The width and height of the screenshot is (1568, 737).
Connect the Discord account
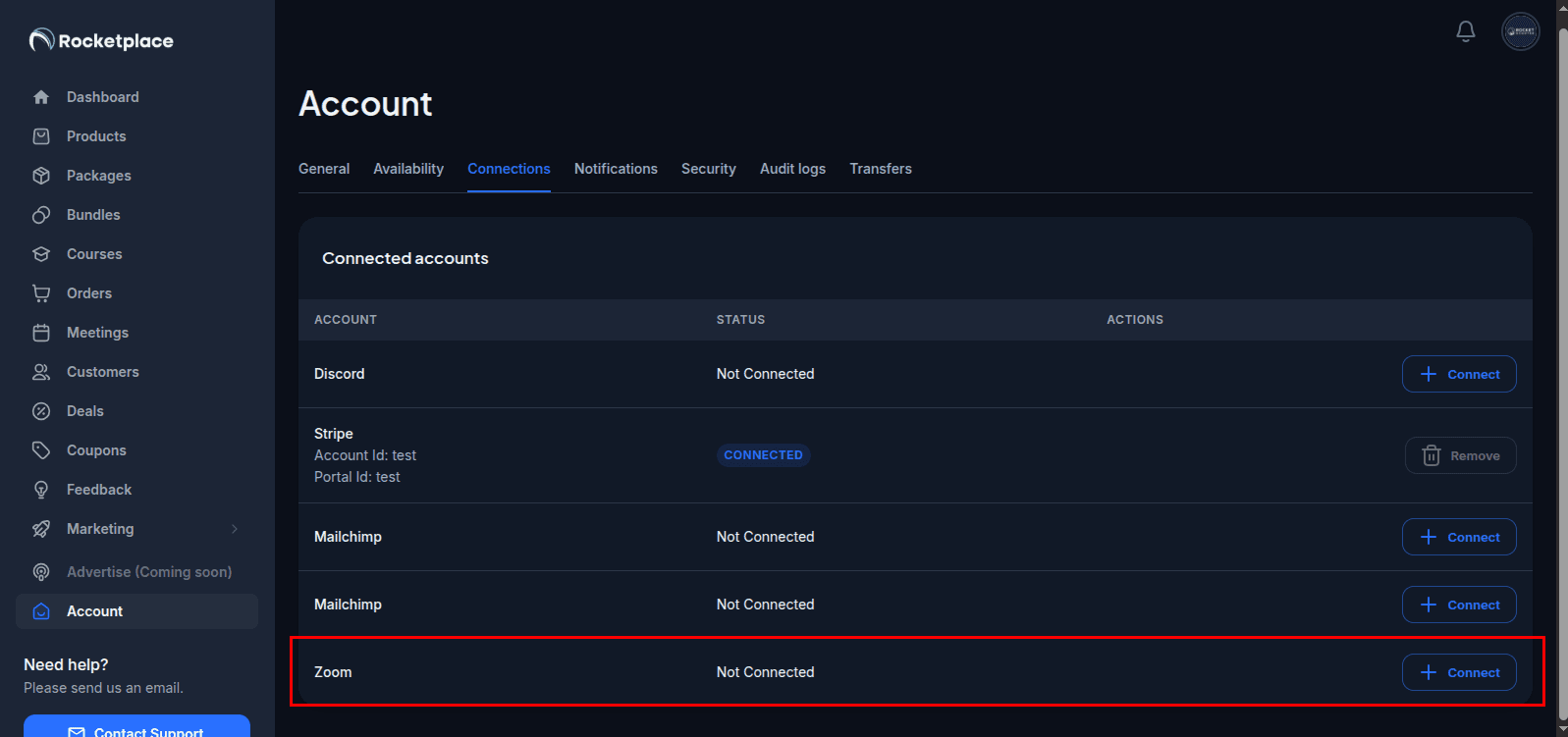click(x=1458, y=374)
